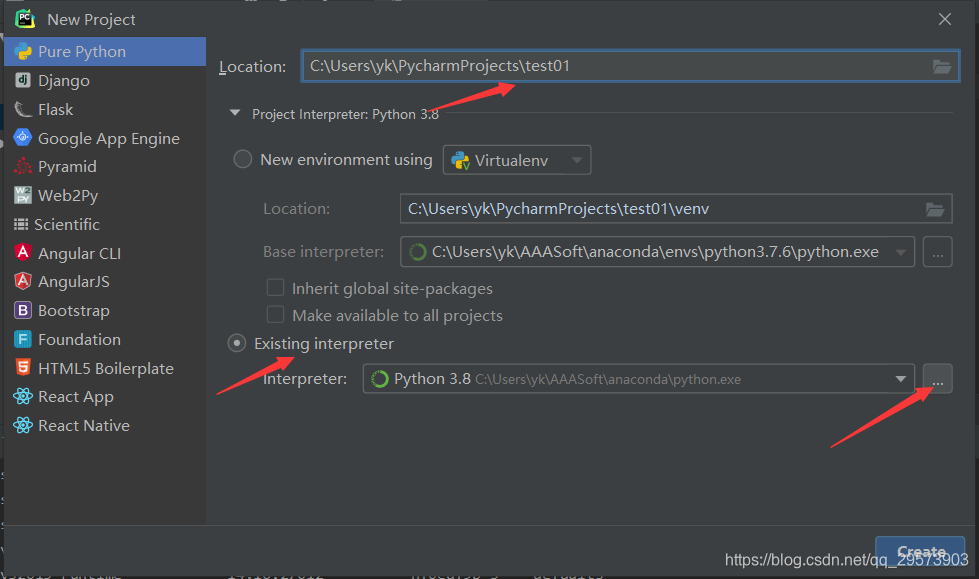The height and width of the screenshot is (579, 979).
Task: Click the React Native atom icon
Action: pos(23,425)
